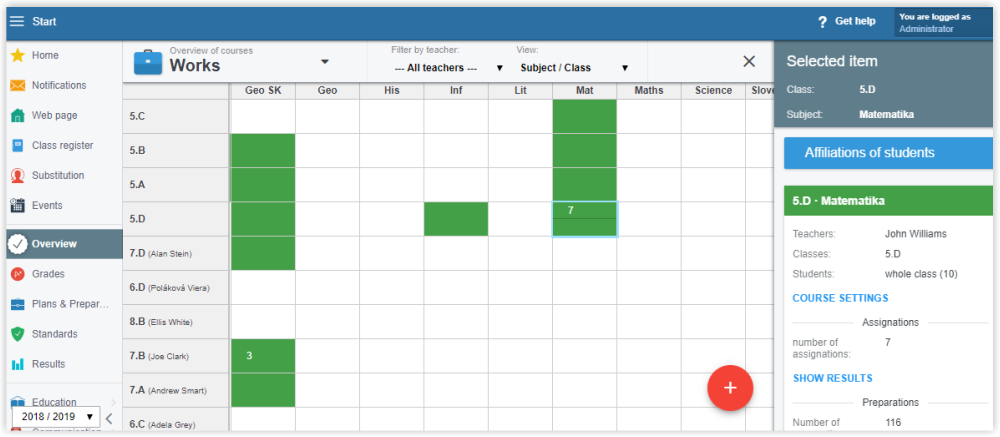
Task: Click the Get help question mark icon
Action: pos(822,22)
